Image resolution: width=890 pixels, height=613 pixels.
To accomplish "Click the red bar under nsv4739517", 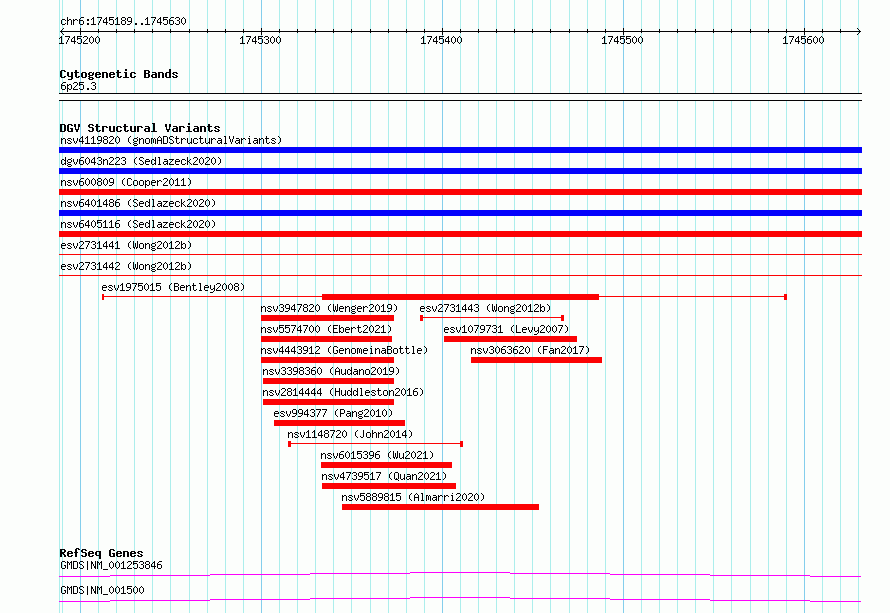I will [x=389, y=486].
